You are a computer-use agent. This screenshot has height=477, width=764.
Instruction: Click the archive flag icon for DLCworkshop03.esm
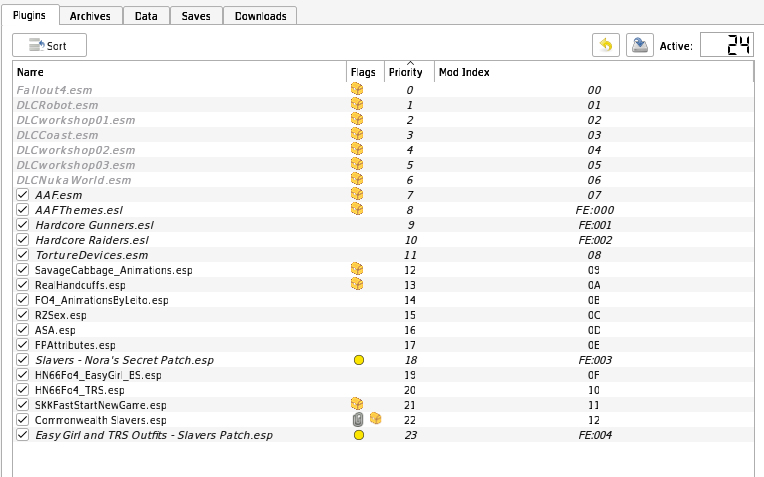(357, 164)
